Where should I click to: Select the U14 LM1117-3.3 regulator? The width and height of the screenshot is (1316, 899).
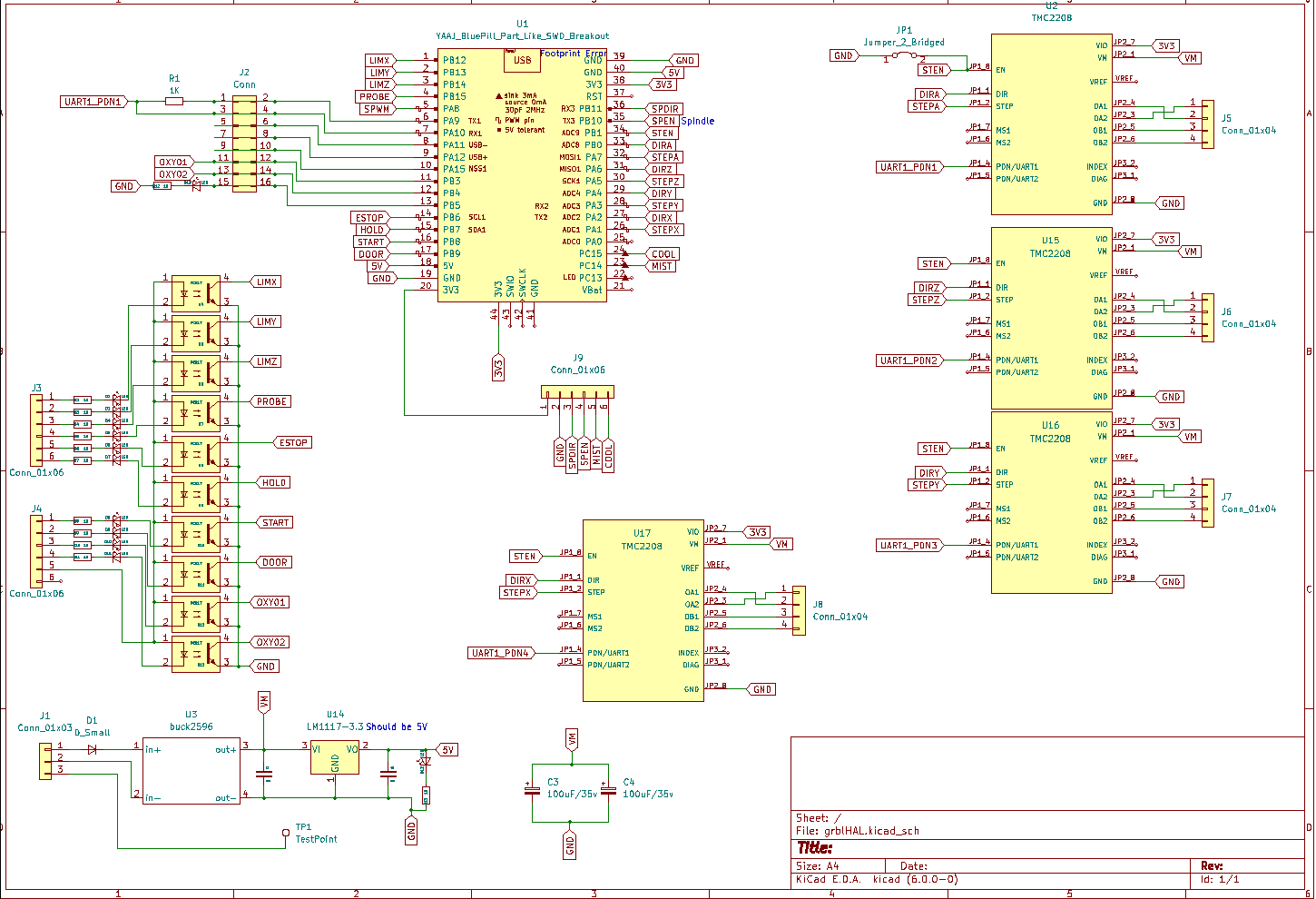click(x=335, y=757)
